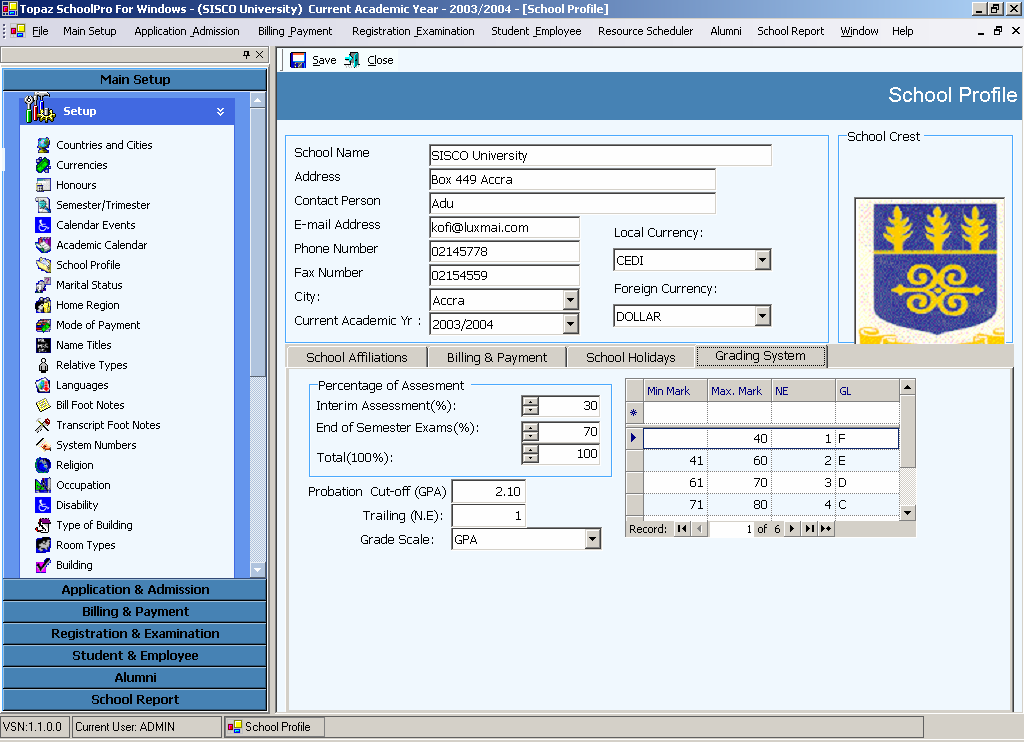Go to next record in grading navigator
Screen dimensions: 1025x743
pyautogui.click(x=791, y=529)
